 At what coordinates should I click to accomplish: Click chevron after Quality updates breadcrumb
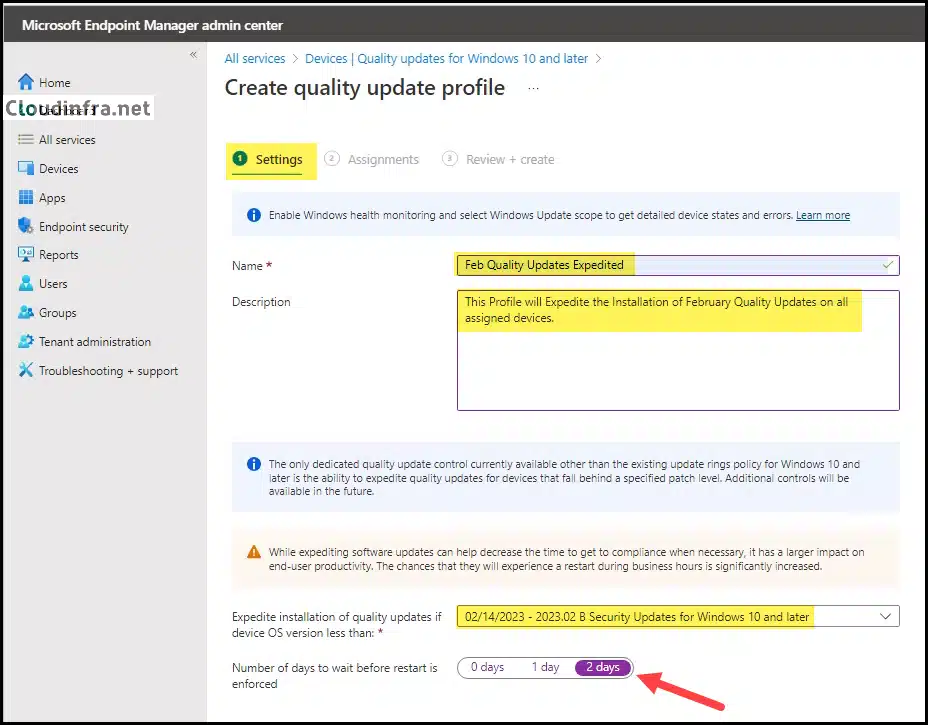pos(598,59)
